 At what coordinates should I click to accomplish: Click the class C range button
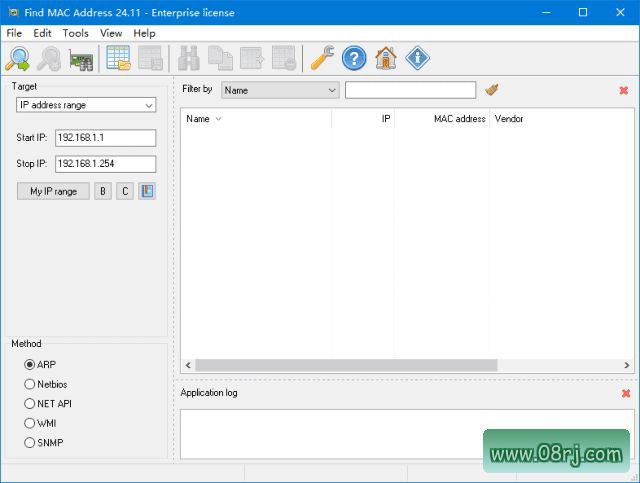(x=125, y=191)
